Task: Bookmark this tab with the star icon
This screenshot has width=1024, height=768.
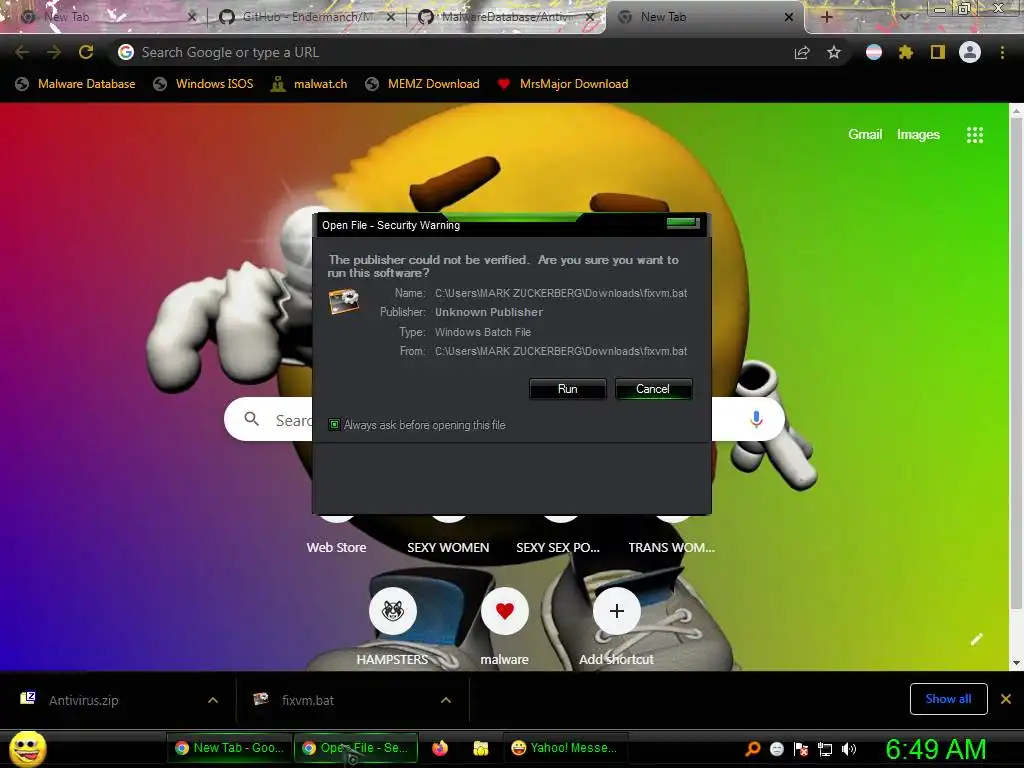Action: (x=834, y=53)
